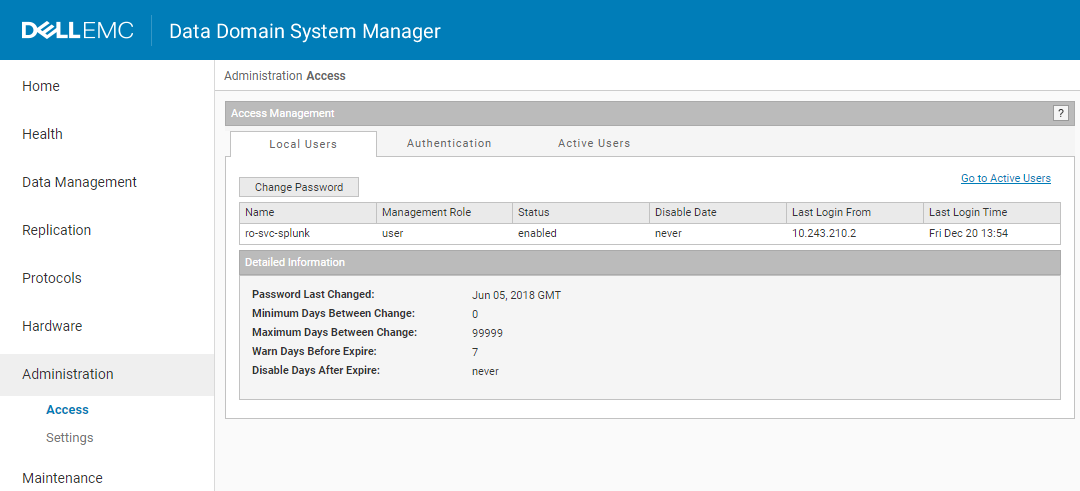Image resolution: width=1080 pixels, height=491 pixels.
Task: Click the 99999 maximum days value
Action: pos(487,333)
